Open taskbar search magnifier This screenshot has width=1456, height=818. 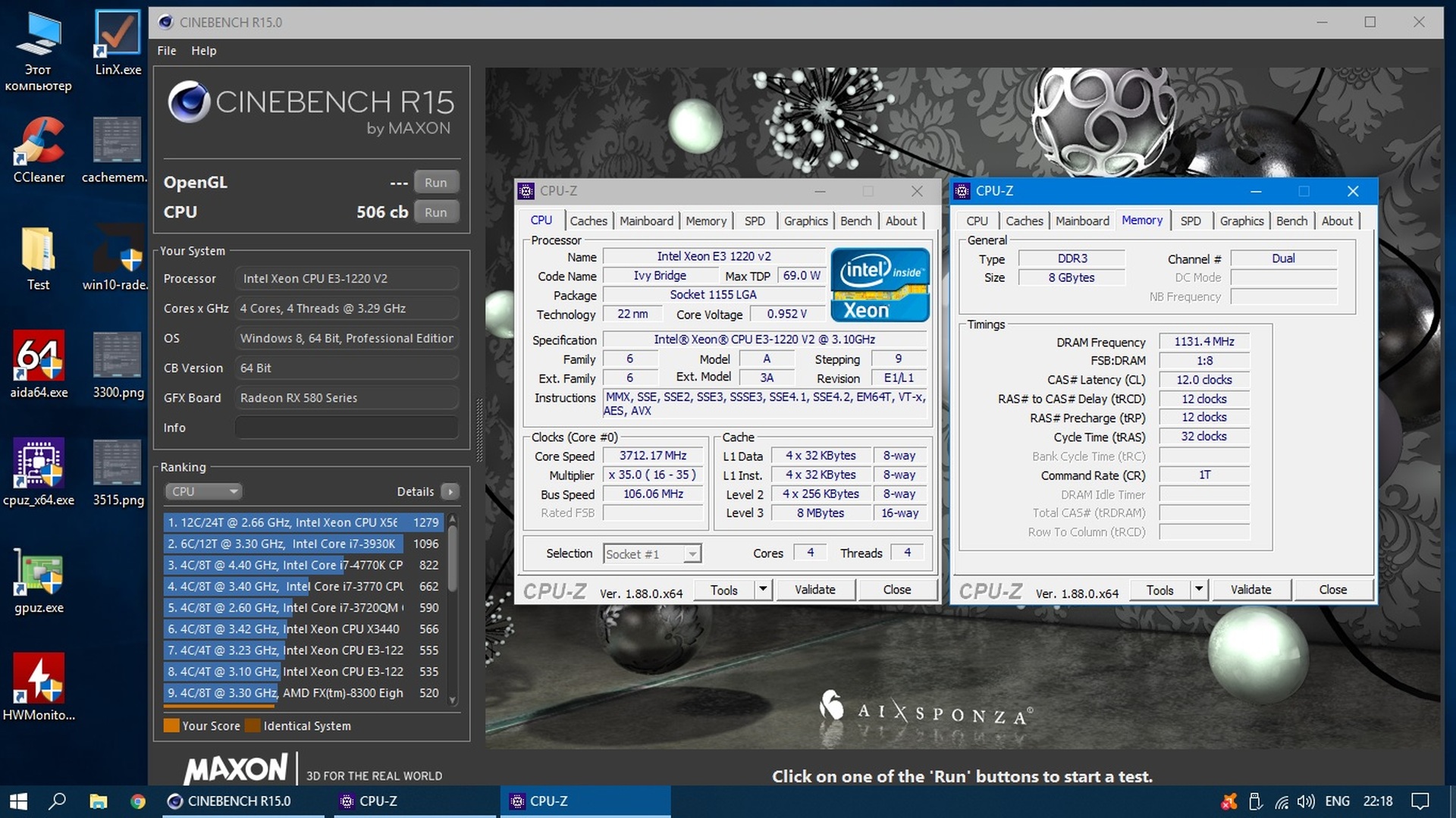point(58,801)
